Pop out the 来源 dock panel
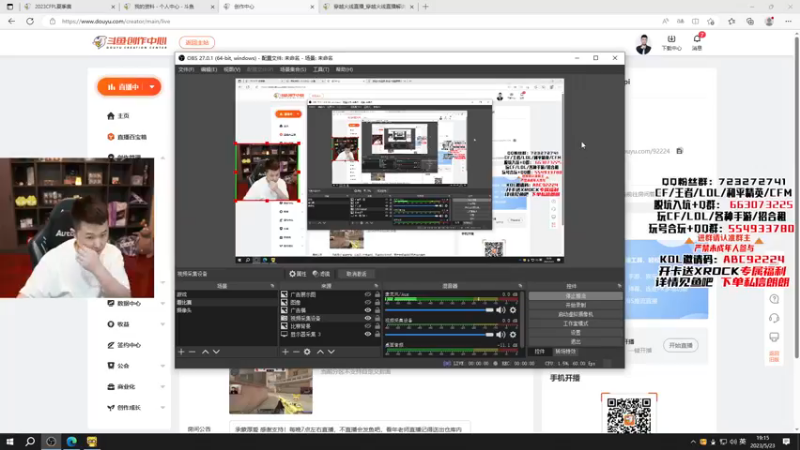This screenshot has height=450, width=800. 376,286
